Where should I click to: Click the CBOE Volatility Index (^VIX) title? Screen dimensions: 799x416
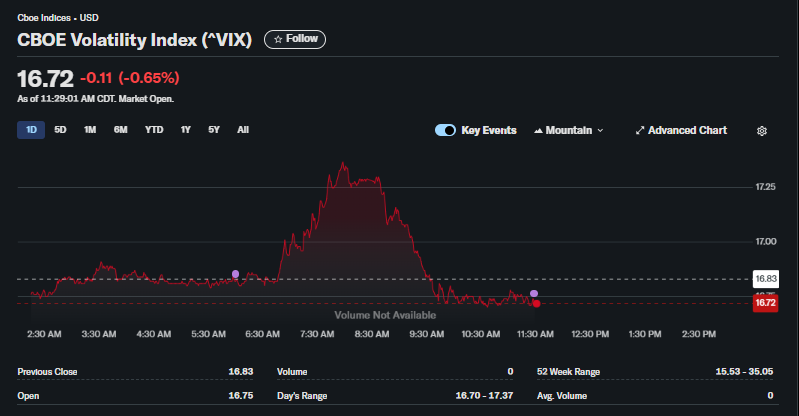tap(135, 40)
